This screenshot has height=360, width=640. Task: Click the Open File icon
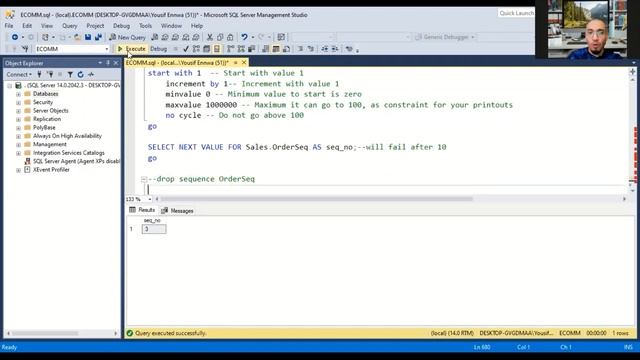(x=77, y=37)
